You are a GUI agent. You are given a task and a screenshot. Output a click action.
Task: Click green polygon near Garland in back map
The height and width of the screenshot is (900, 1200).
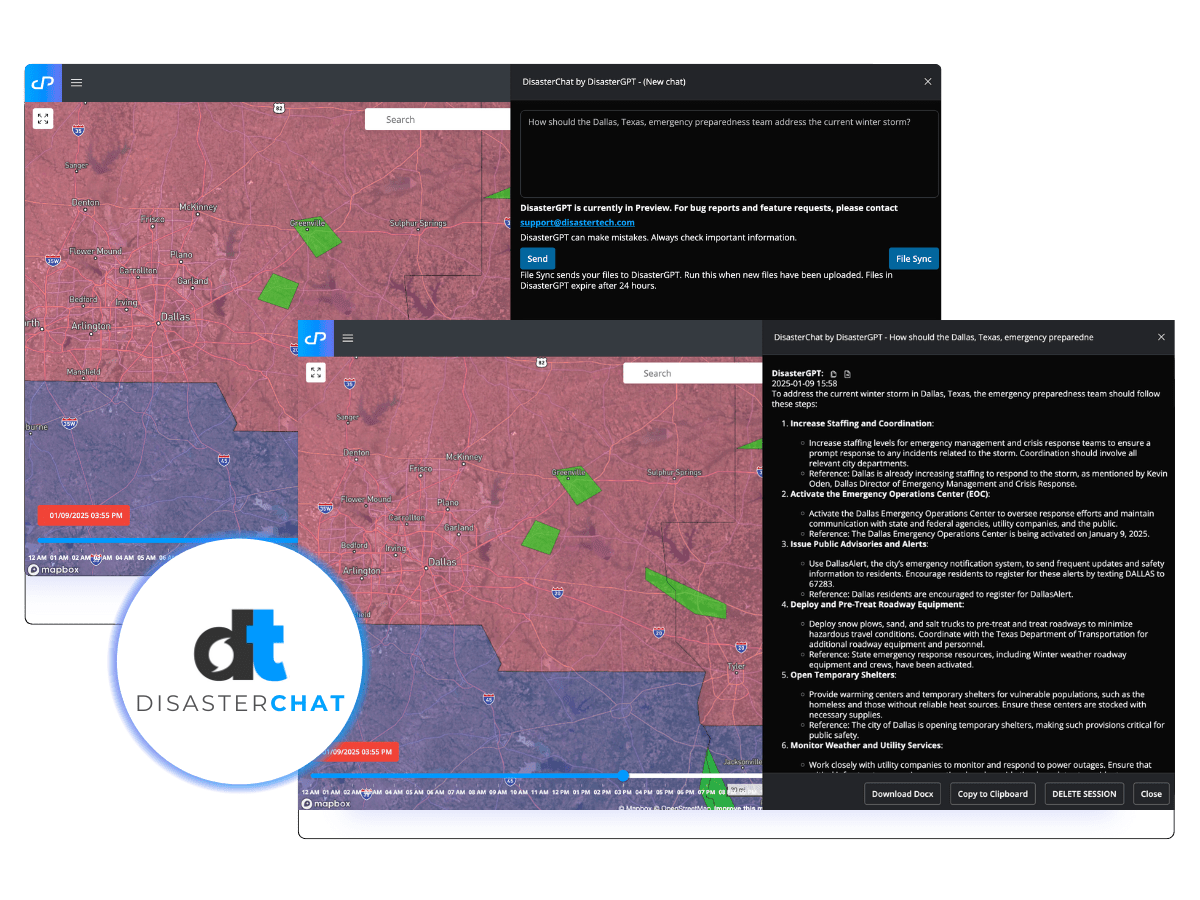[278, 289]
